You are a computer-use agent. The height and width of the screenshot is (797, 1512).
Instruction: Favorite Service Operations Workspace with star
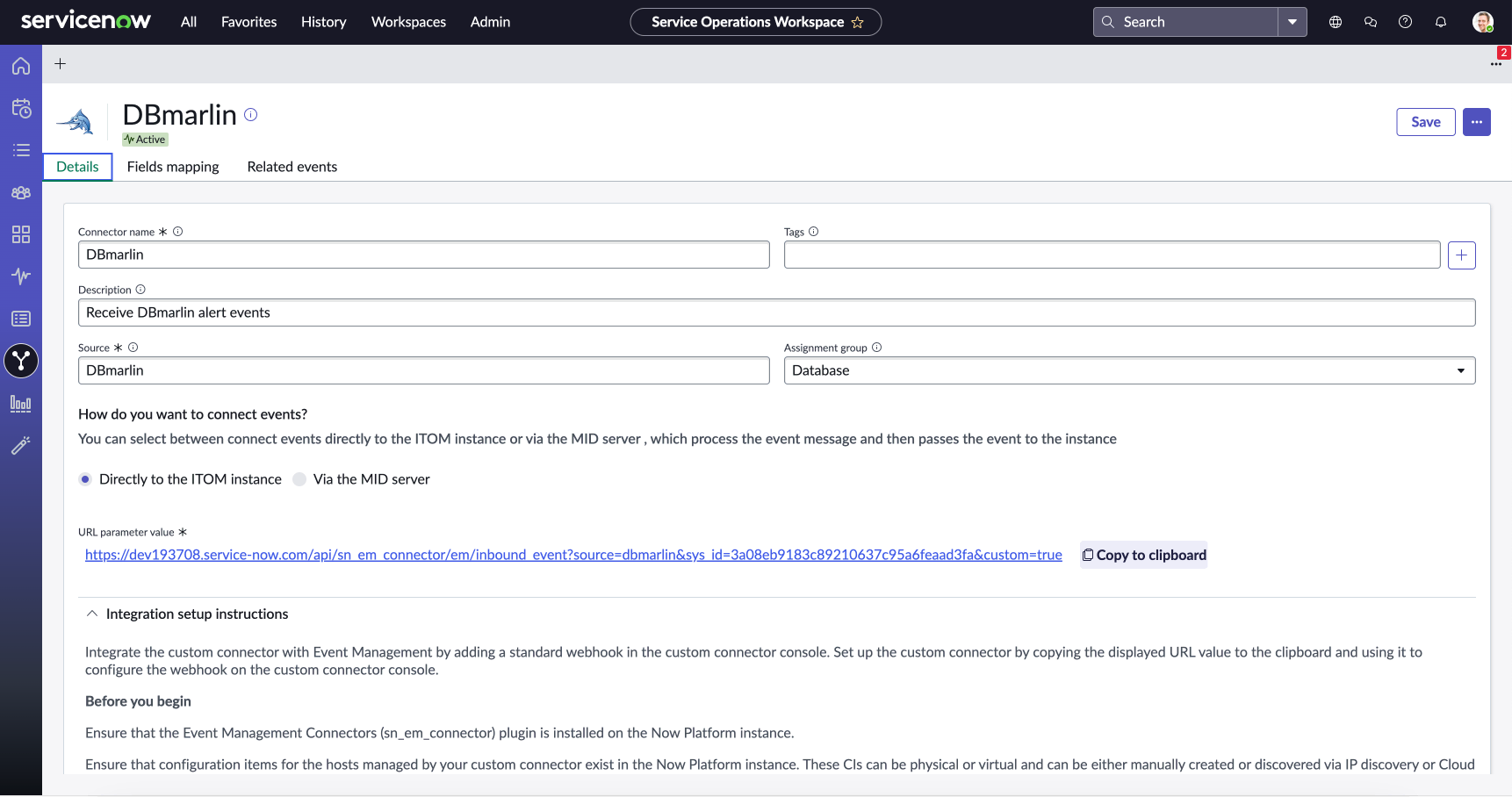[x=858, y=22]
